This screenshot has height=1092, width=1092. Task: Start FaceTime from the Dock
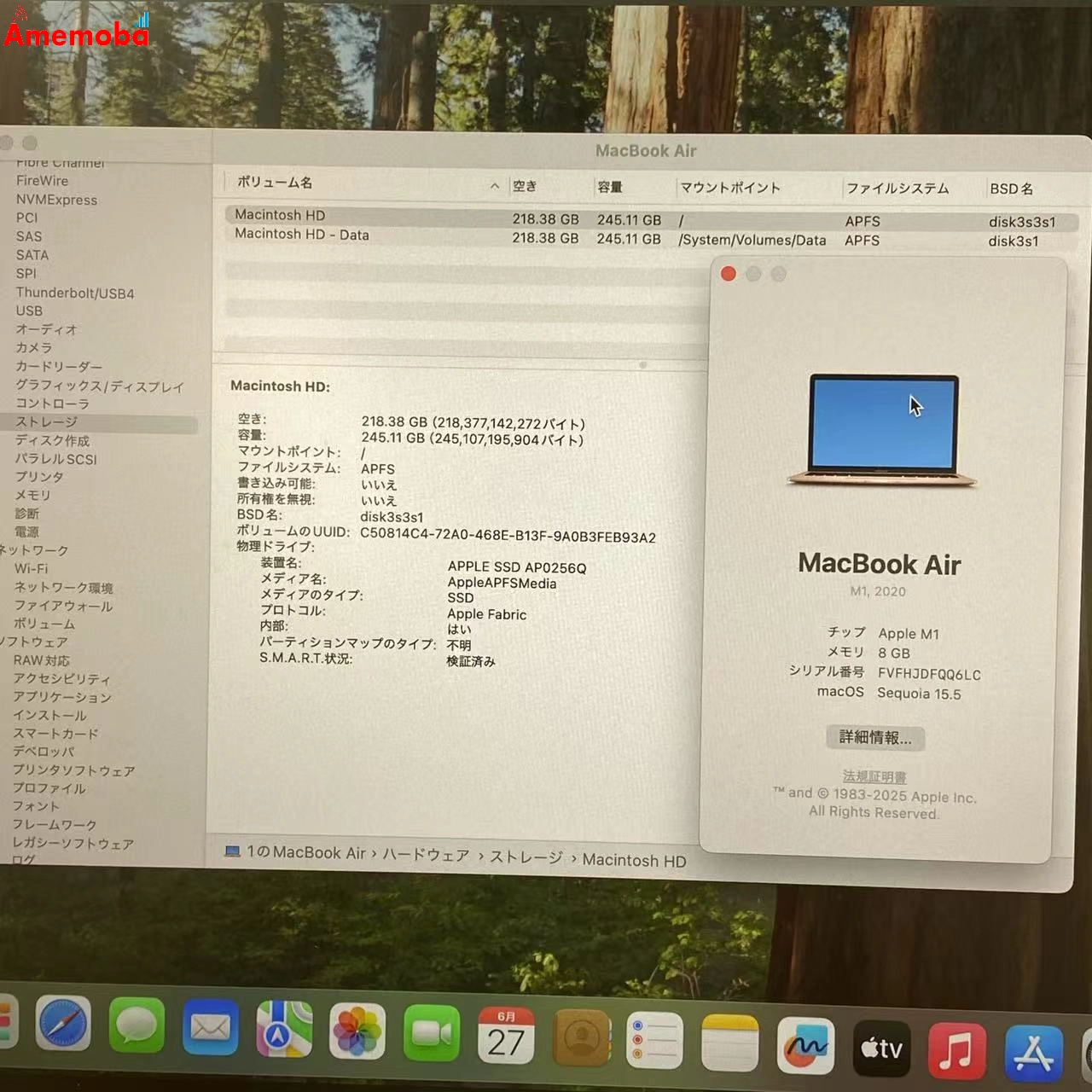pos(432,1034)
